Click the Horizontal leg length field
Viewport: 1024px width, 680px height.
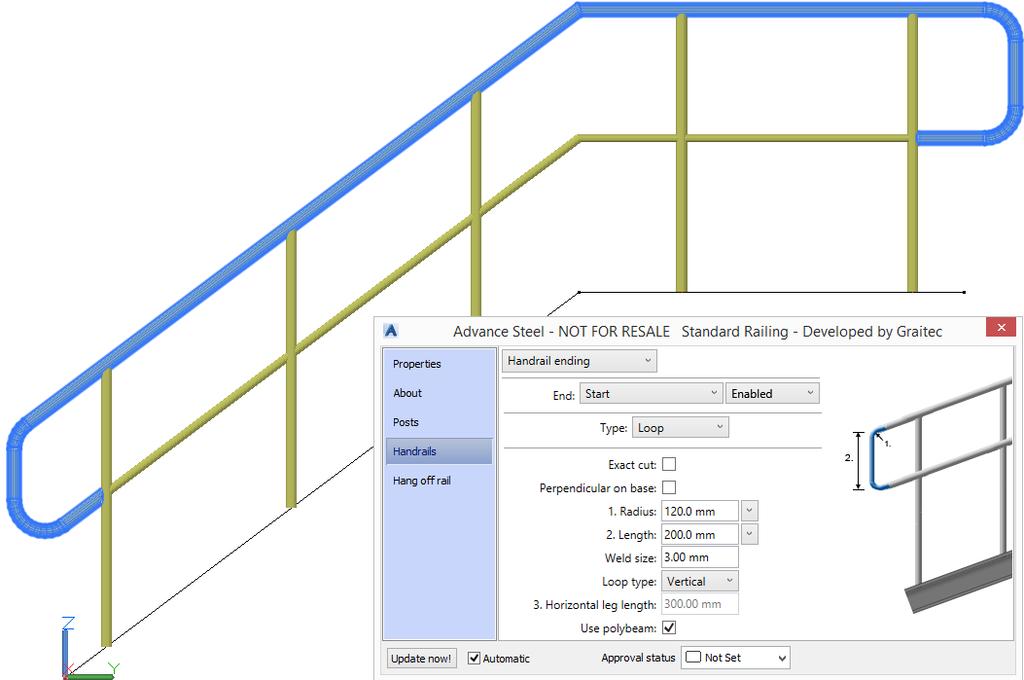700,604
